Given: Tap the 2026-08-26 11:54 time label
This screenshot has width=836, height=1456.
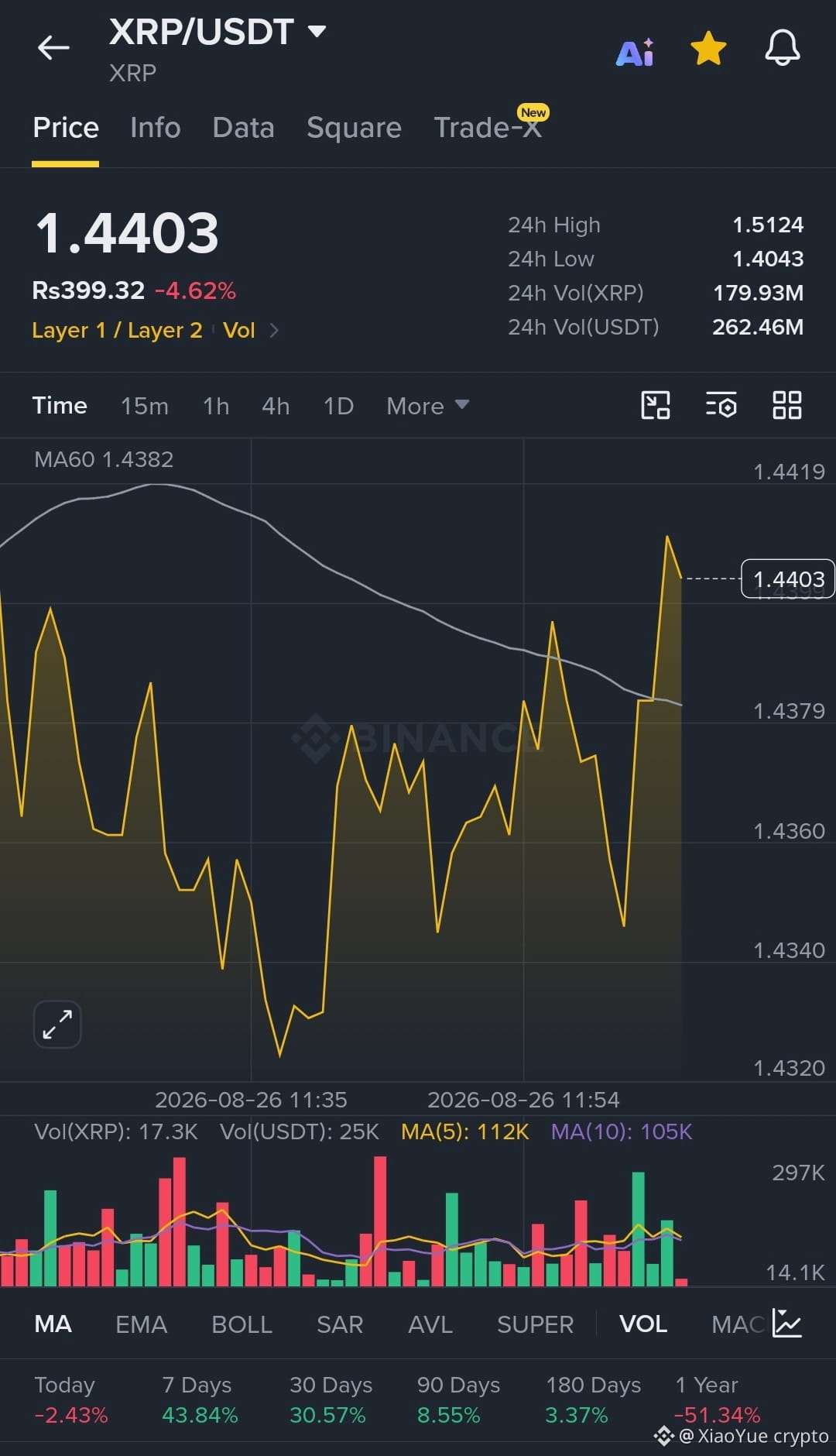Looking at the screenshot, I should point(523,1101).
